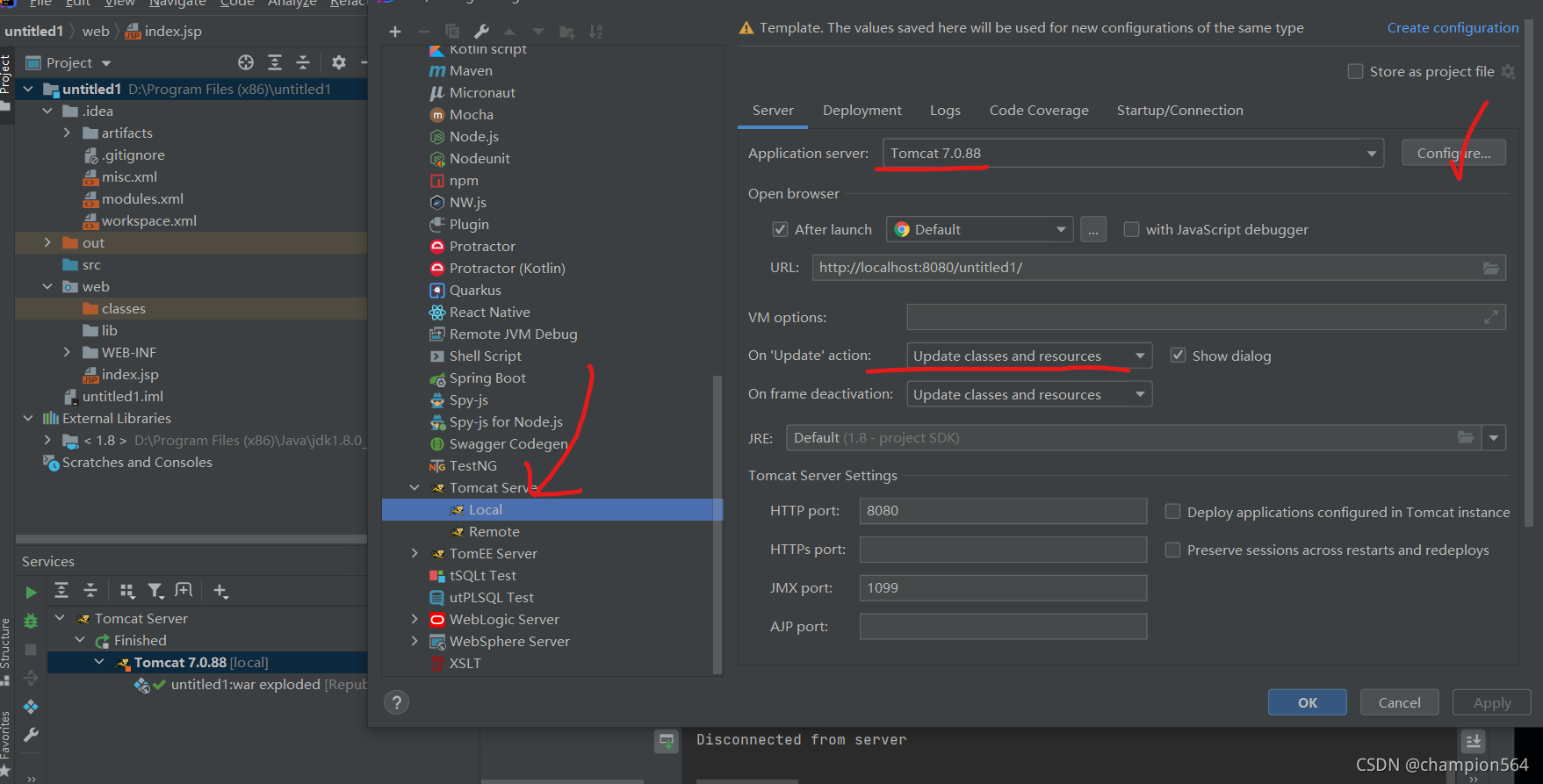Click the OK button

coord(1307,702)
